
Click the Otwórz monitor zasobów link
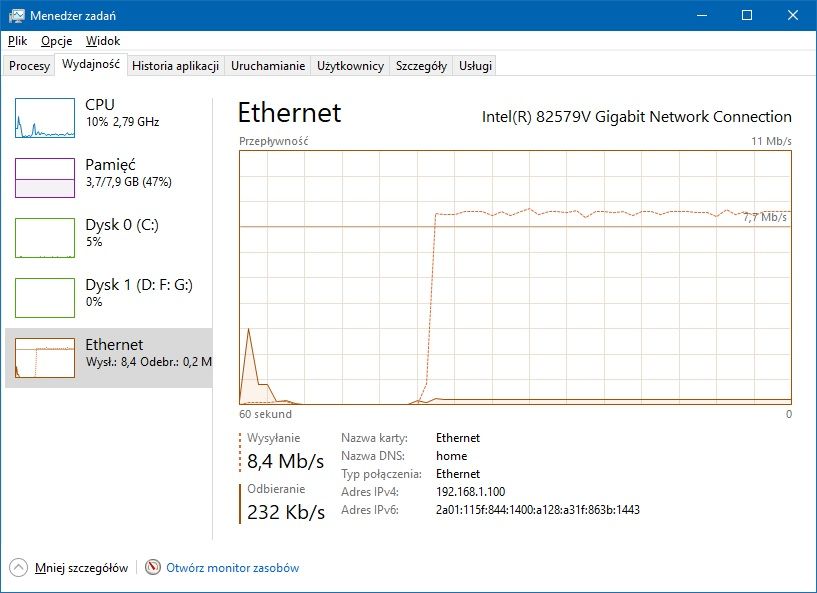(x=232, y=568)
